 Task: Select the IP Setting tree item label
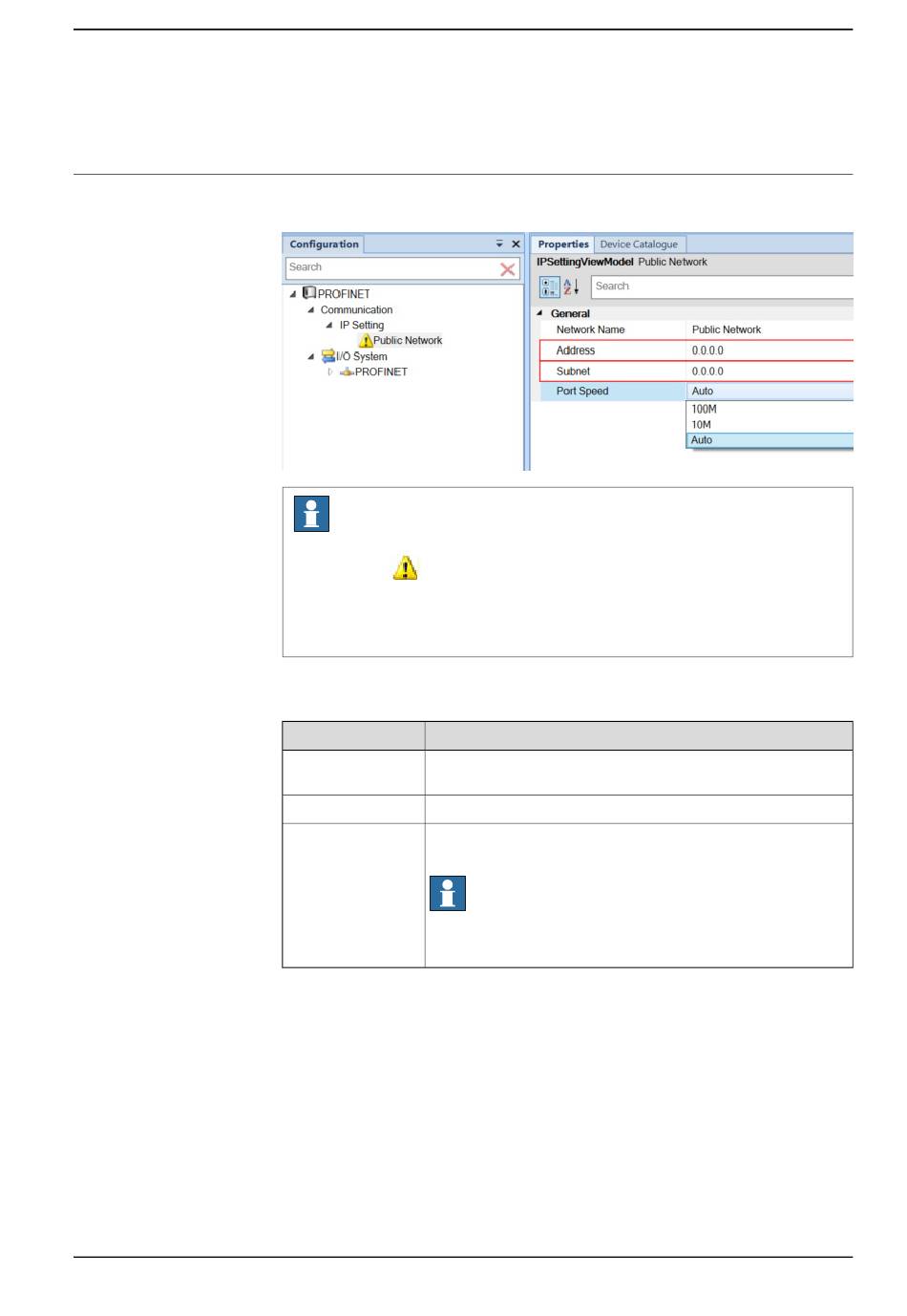pos(362,325)
